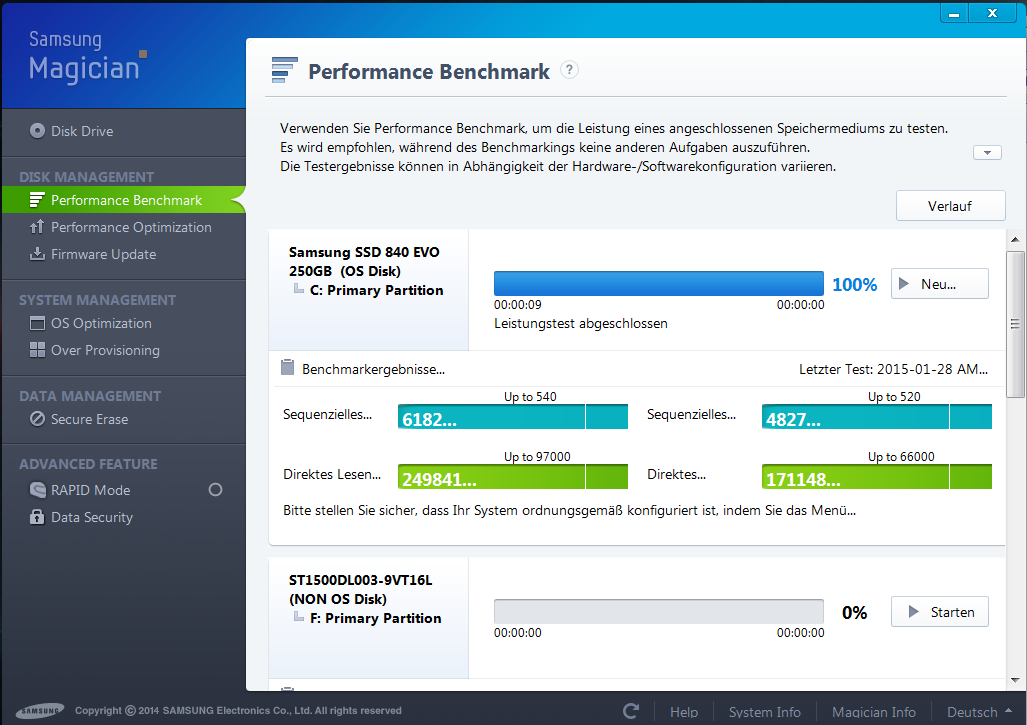
Task: Click the Secure Erase prohibition icon
Action: 37,418
